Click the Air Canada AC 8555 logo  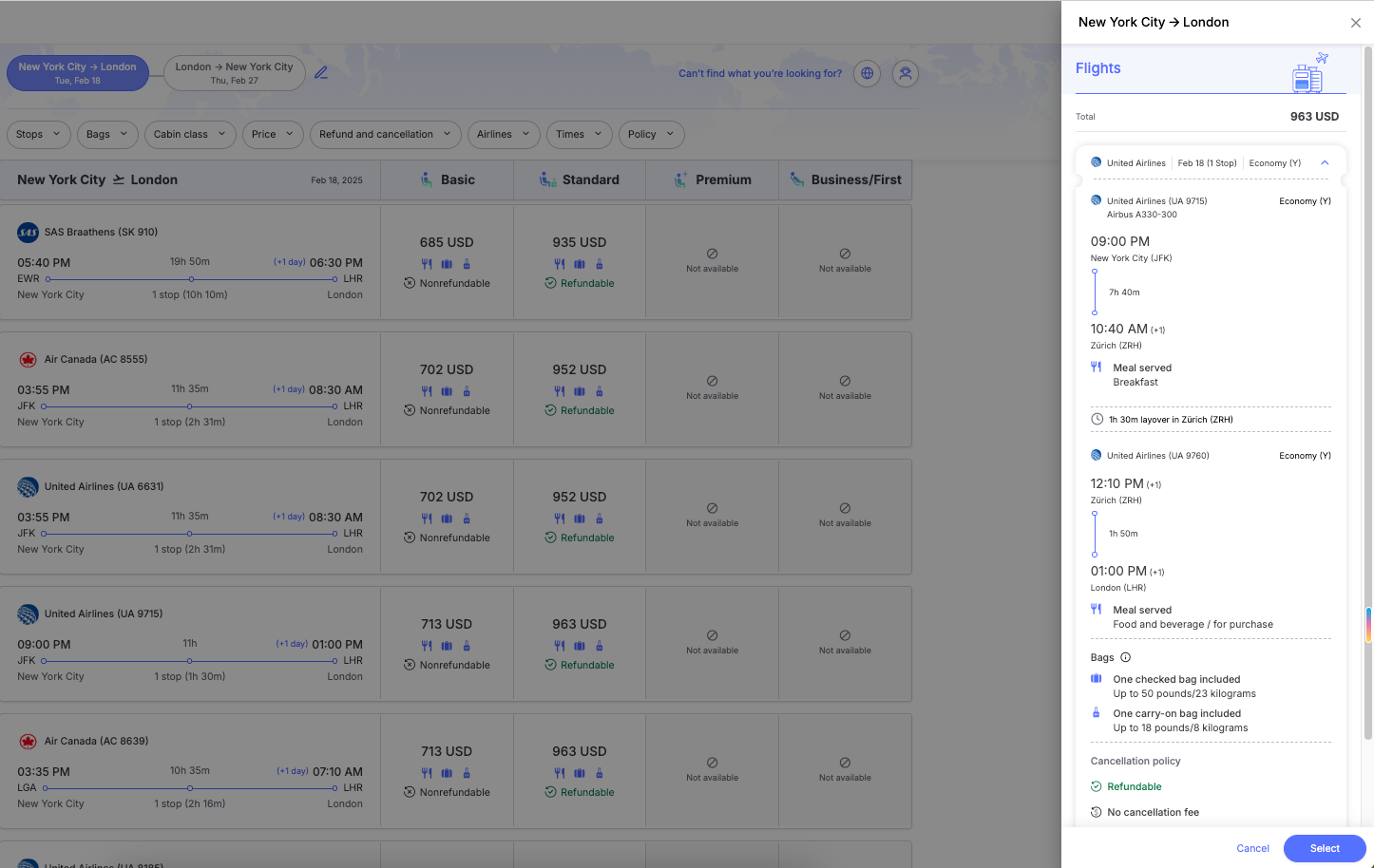point(28,359)
